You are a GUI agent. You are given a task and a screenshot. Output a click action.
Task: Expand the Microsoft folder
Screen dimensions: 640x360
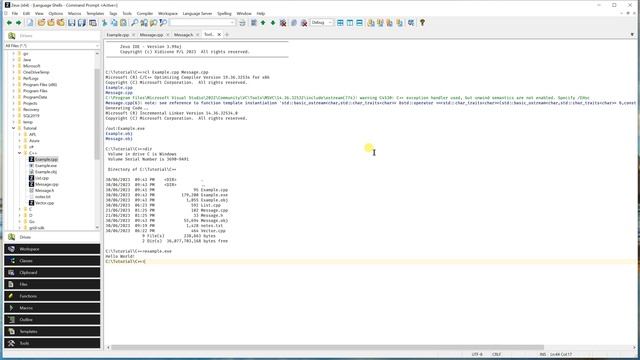13,66
